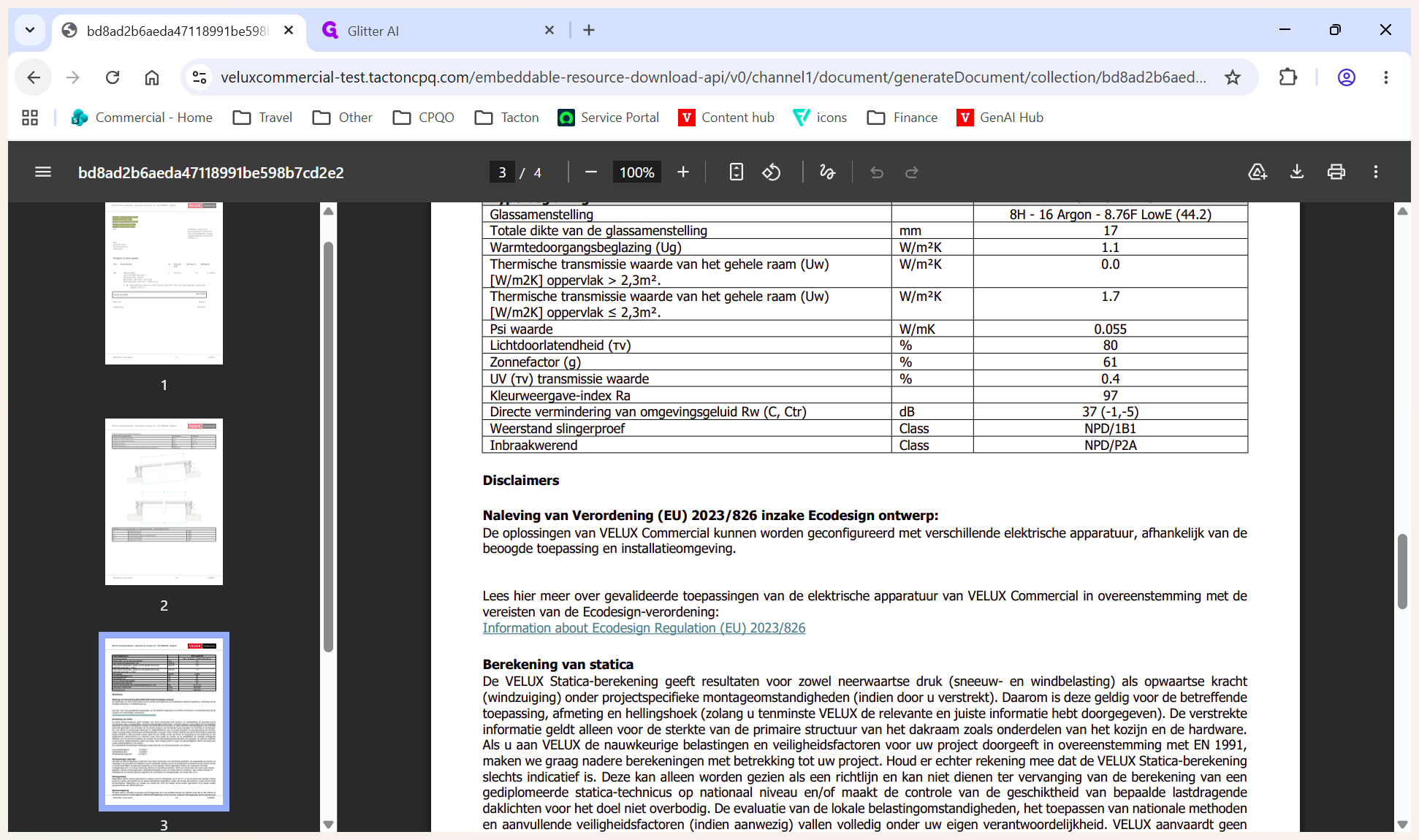Jump to page 2 thumbnail
Image resolution: width=1419 pixels, height=840 pixels.
click(x=164, y=502)
